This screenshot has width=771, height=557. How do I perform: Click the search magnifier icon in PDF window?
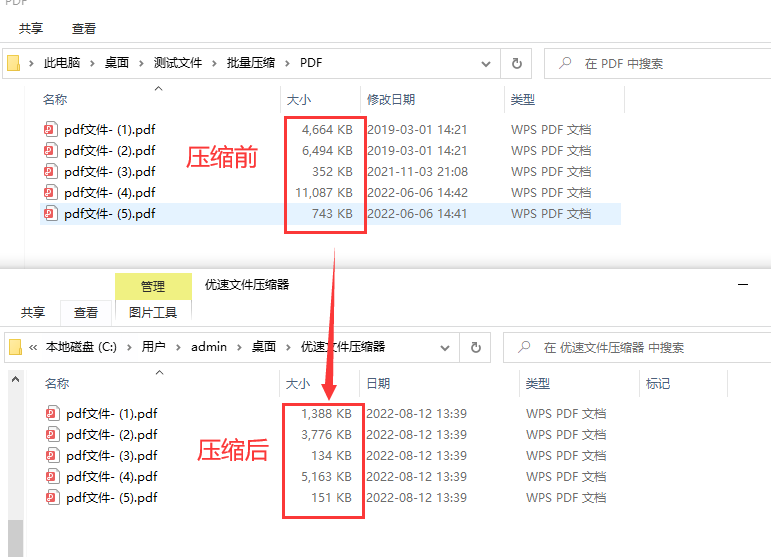pos(565,63)
